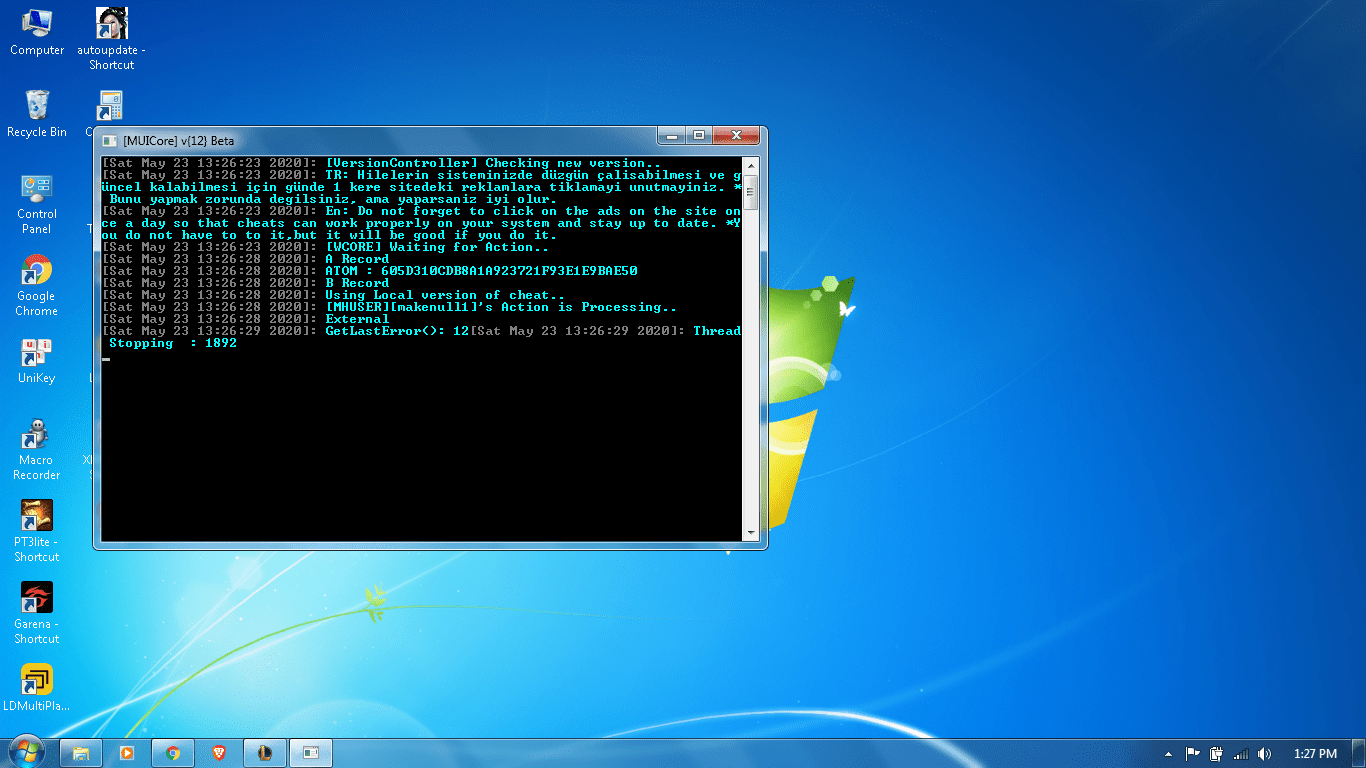The image size is (1366, 768).
Task: Select the Google Chrome desktop shortcut
Action: 37,286
